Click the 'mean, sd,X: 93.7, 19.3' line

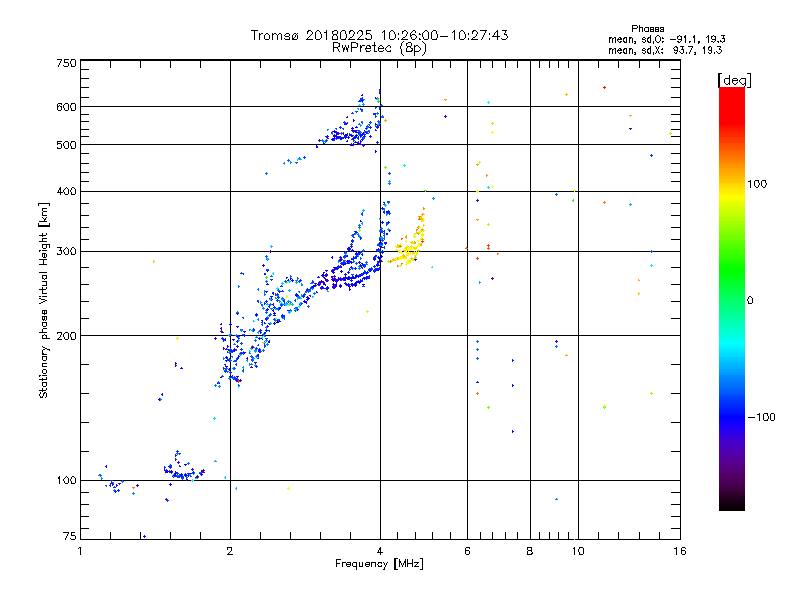pos(665,50)
